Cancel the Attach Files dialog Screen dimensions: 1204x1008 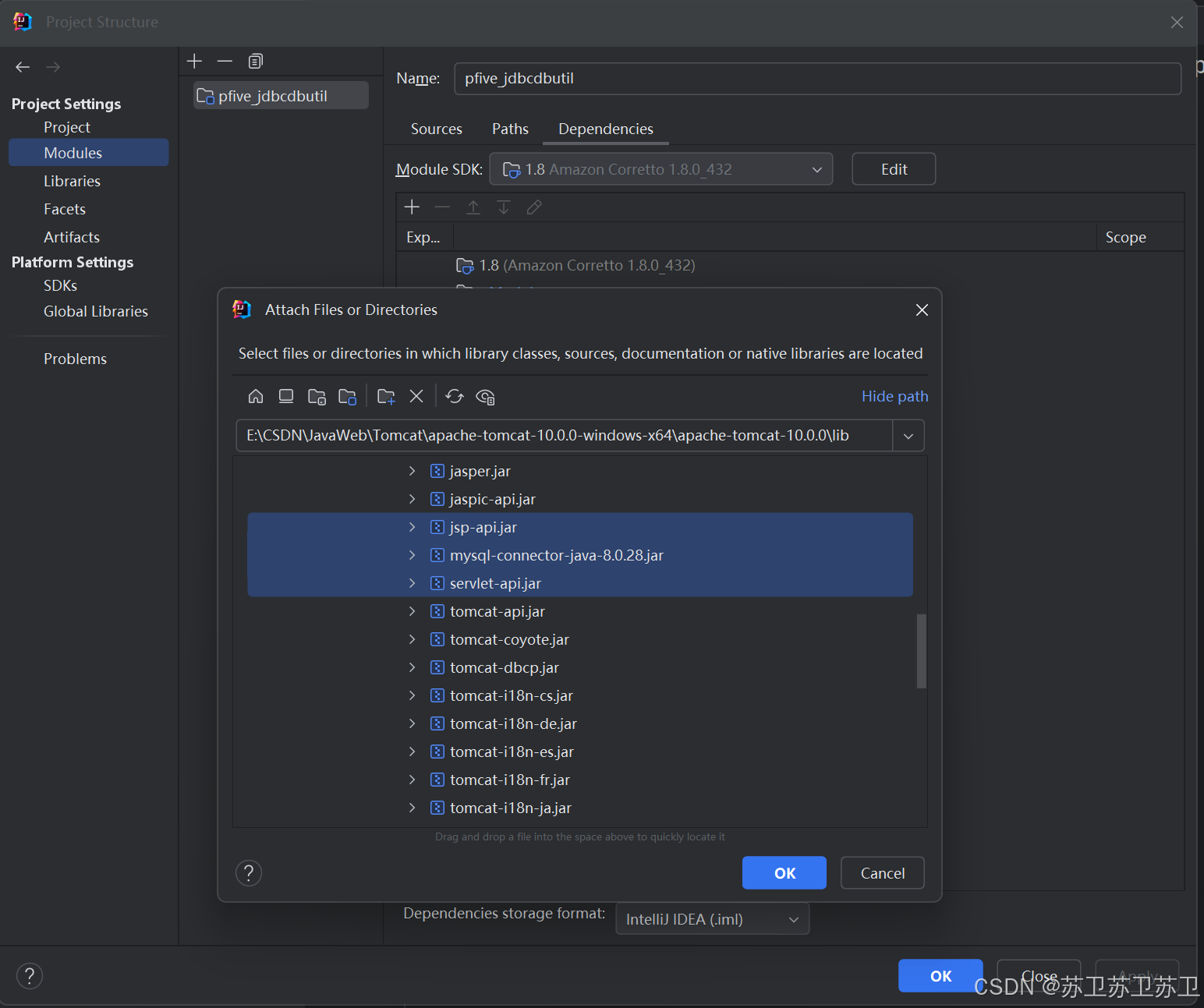point(883,873)
